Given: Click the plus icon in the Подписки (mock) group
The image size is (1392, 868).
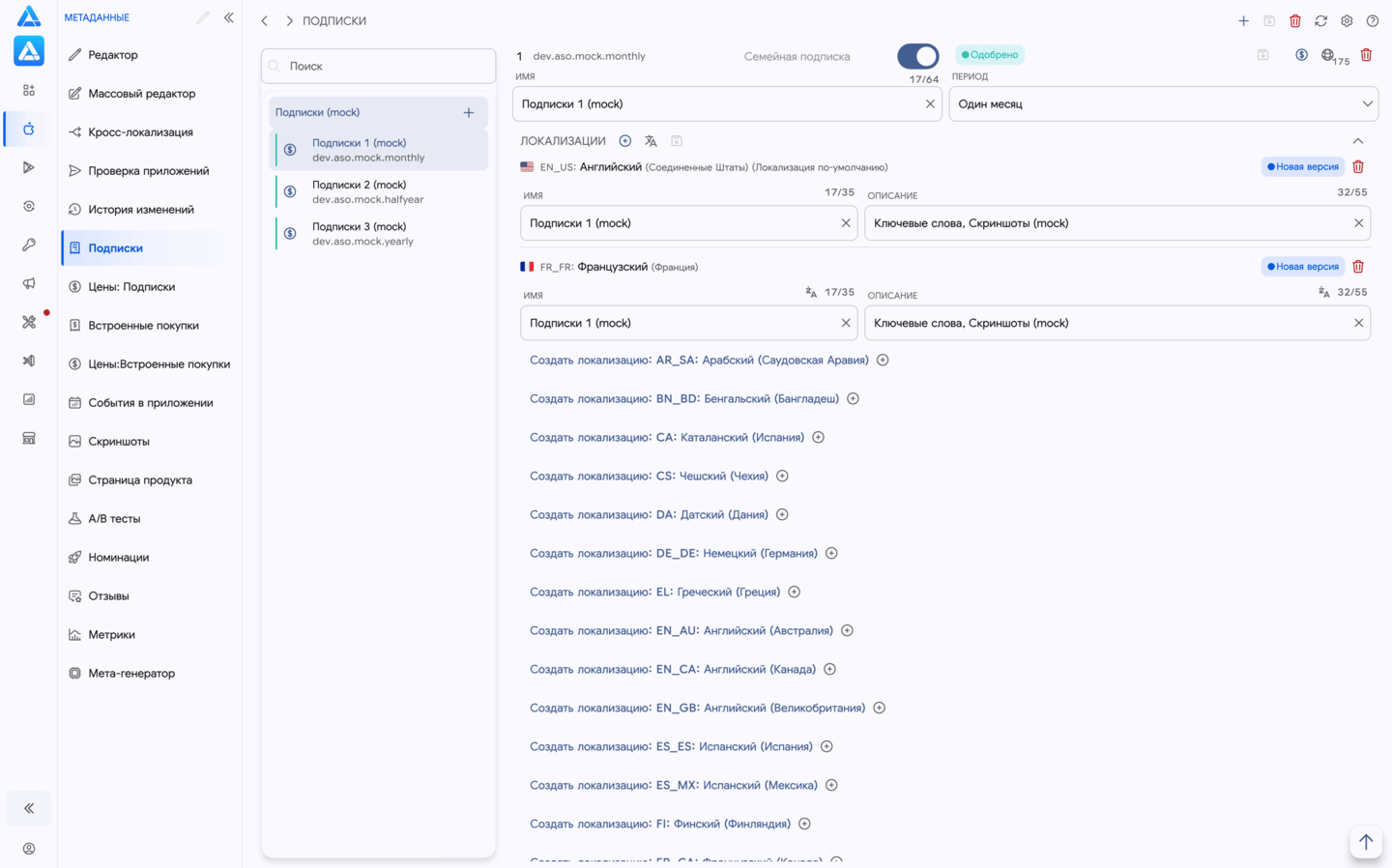Looking at the screenshot, I should [x=469, y=113].
